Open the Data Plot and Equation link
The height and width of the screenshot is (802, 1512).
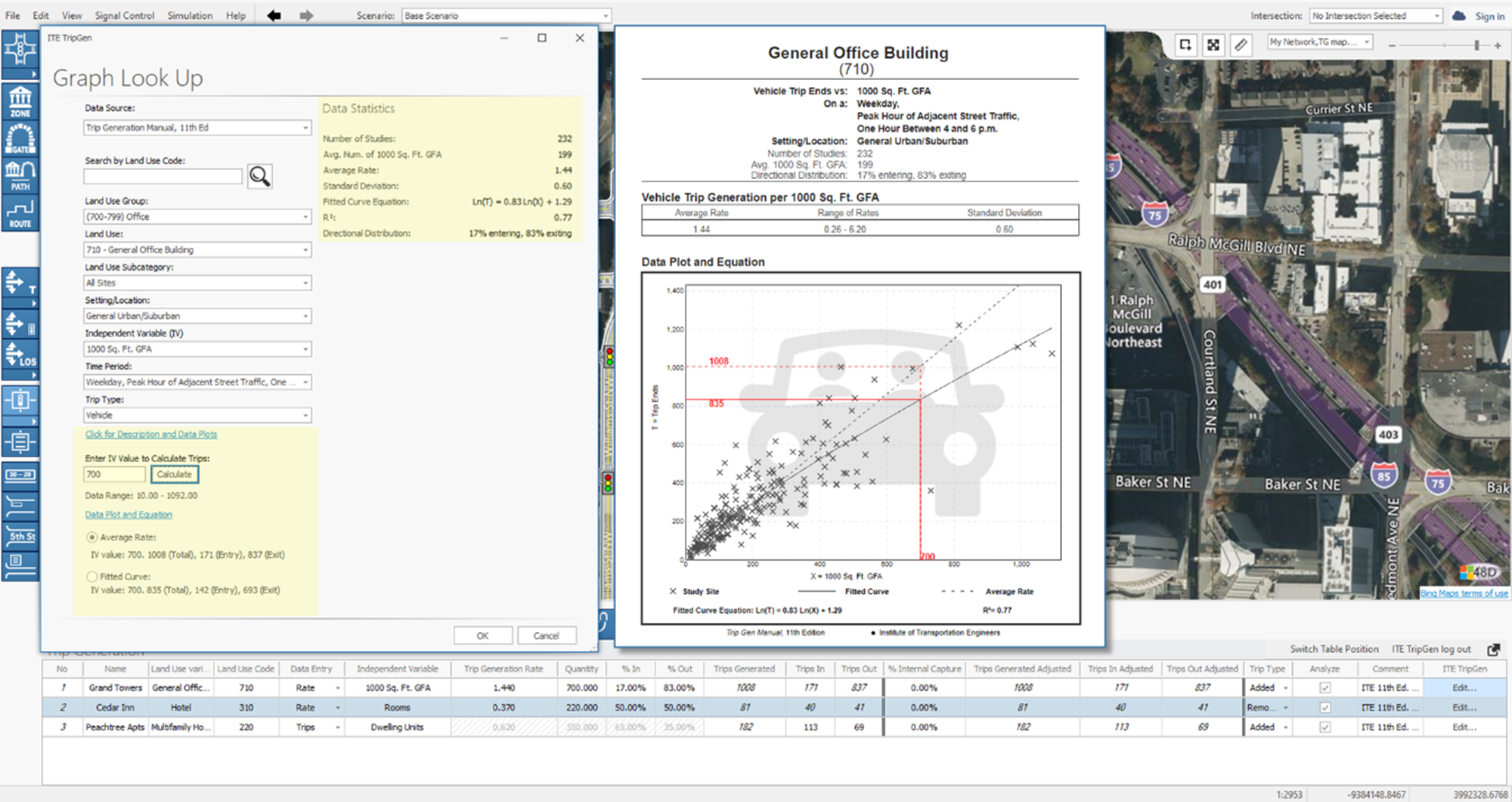(129, 515)
